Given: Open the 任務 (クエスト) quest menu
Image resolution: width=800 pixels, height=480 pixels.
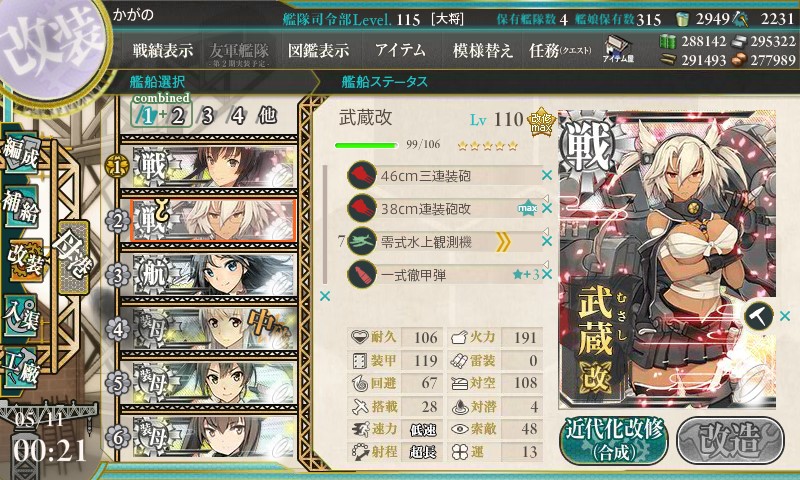Looking at the screenshot, I should tap(560, 50).
